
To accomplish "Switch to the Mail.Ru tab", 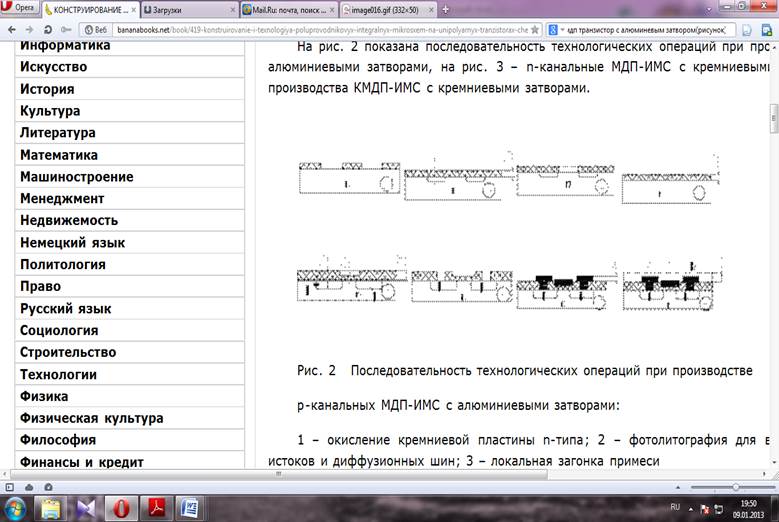I will [288, 9].
